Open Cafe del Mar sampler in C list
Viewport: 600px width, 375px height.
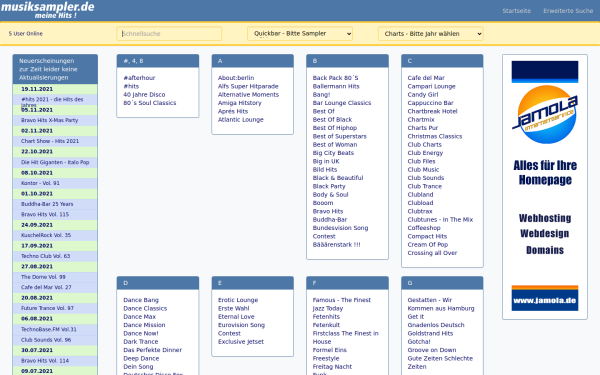426,78
